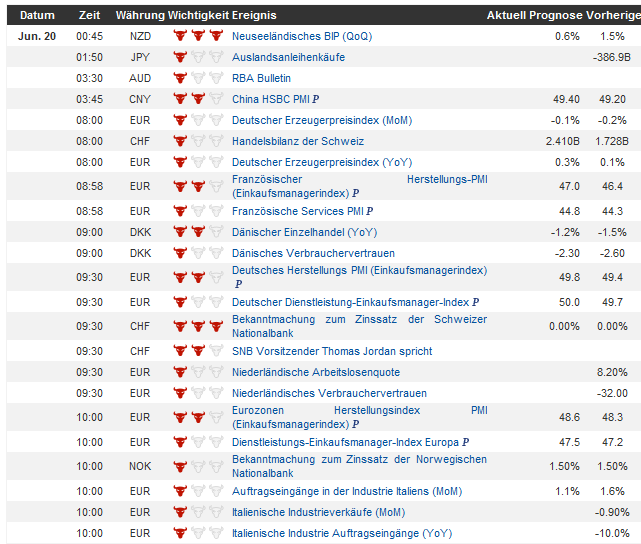Open Zinssatz der Norwegischen Nationalbank link
The image size is (641, 544).
[x=359, y=466]
